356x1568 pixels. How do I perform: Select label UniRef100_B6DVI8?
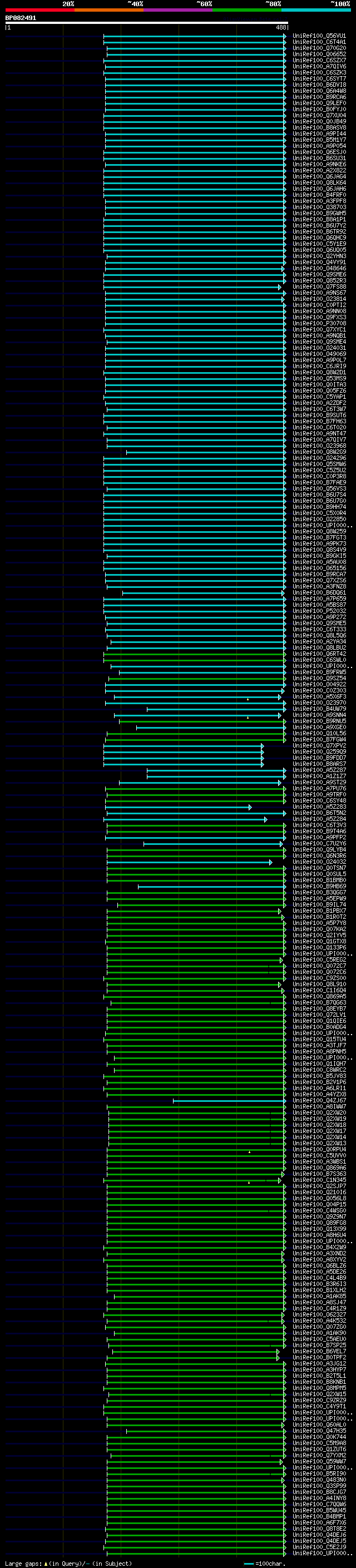(319, 85)
